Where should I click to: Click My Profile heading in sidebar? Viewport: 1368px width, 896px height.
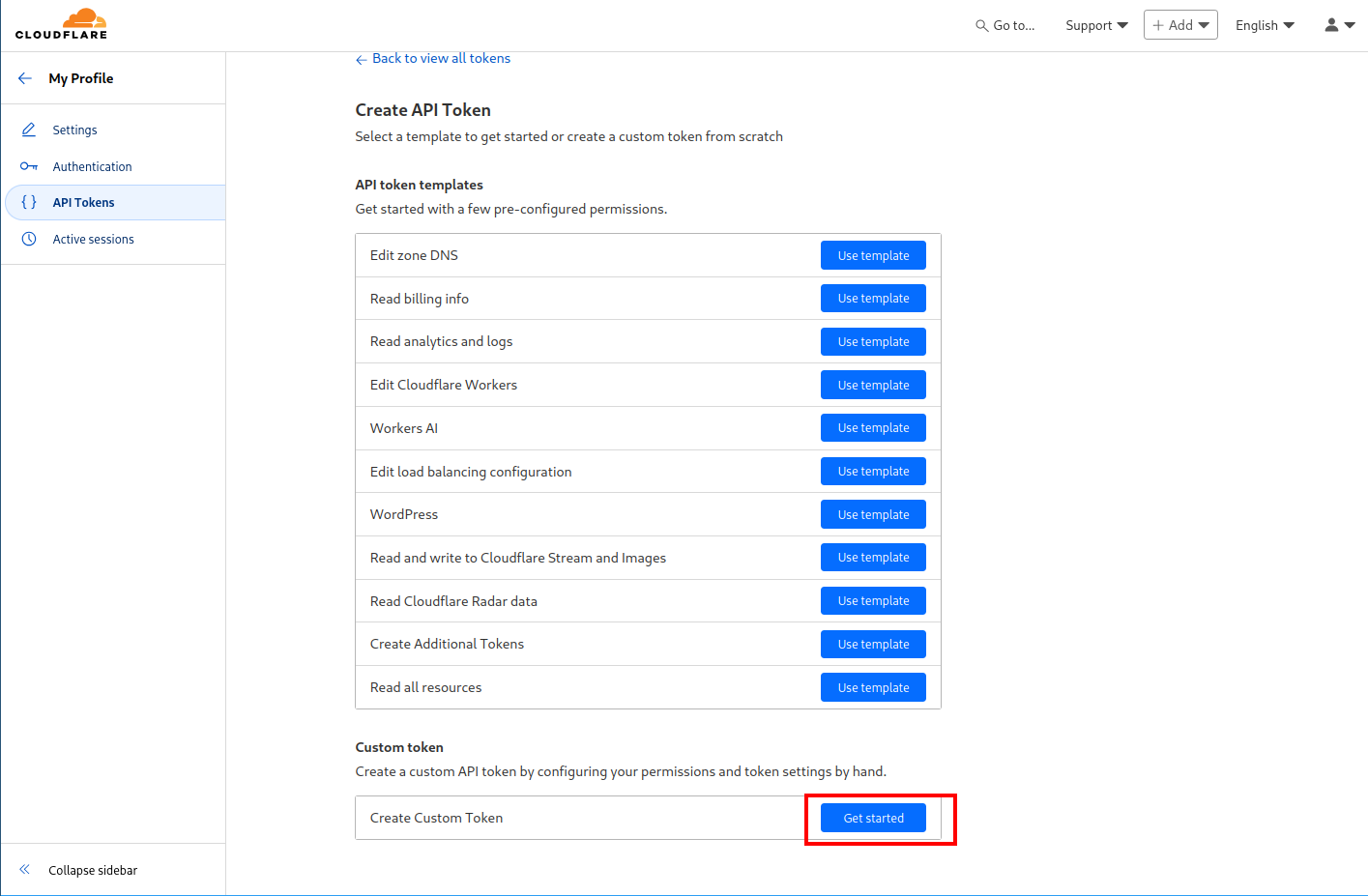(81, 78)
